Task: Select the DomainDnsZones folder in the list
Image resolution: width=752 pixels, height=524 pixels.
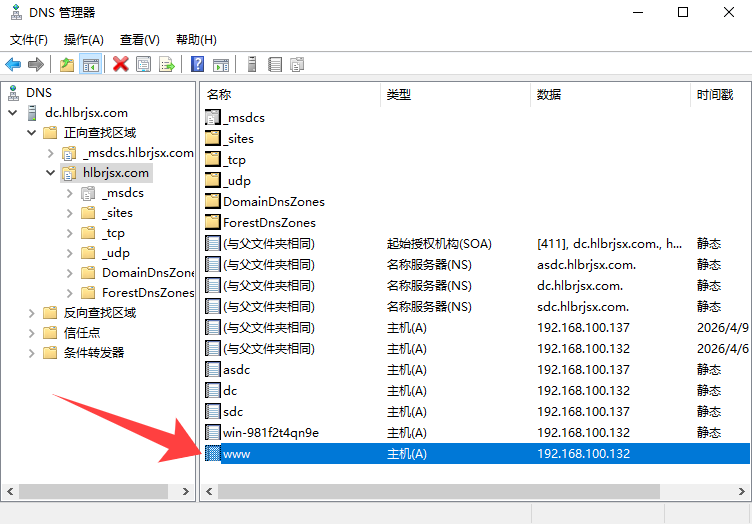Action: pyautogui.click(x=273, y=202)
